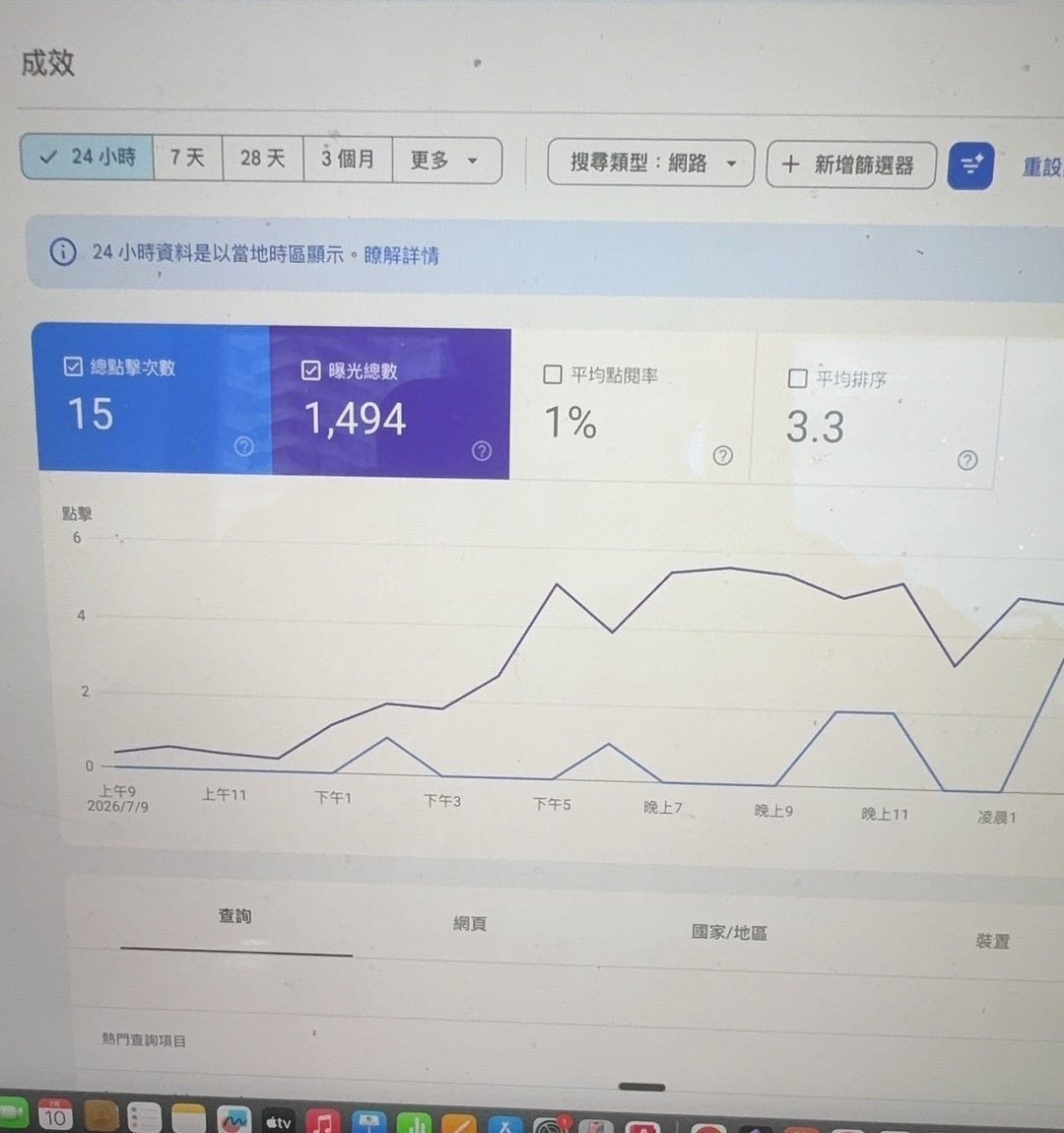Open help icon on 平均點閱率 card

[x=722, y=455]
